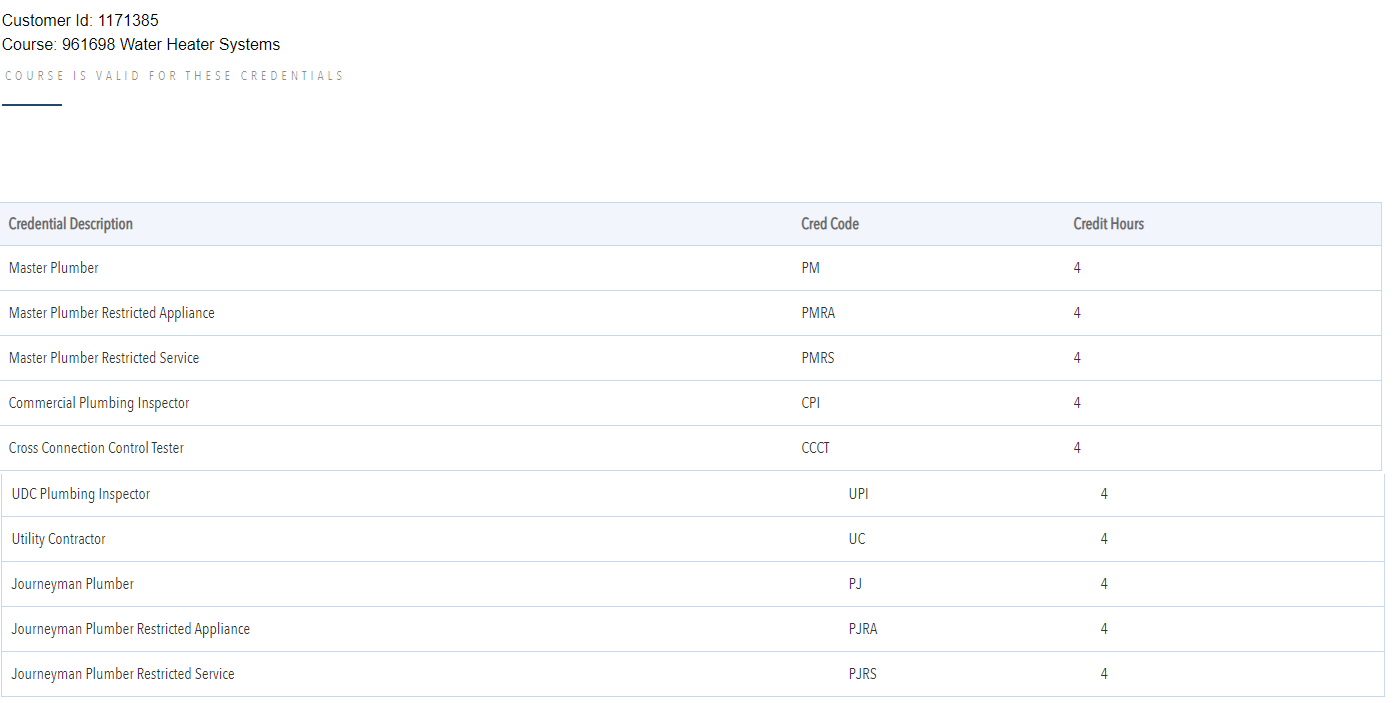Click the Customer Id 1171385 text

[x=80, y=20]
